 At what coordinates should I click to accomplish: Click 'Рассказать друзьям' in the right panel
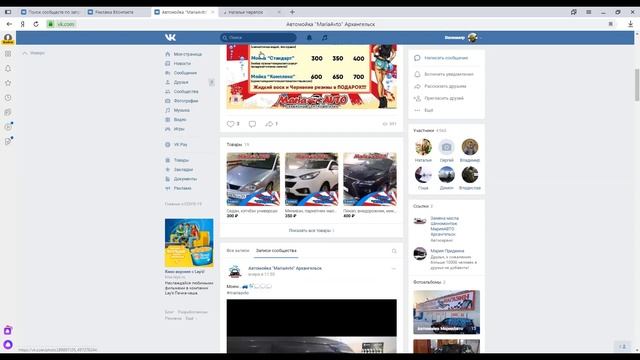pos(446,86)
